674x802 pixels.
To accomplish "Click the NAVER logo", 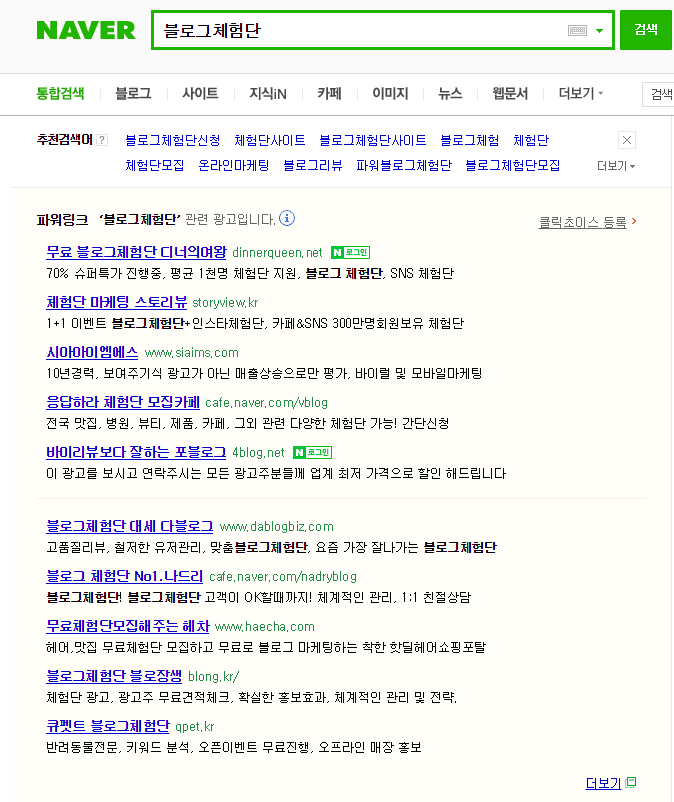I will point(86,30).
